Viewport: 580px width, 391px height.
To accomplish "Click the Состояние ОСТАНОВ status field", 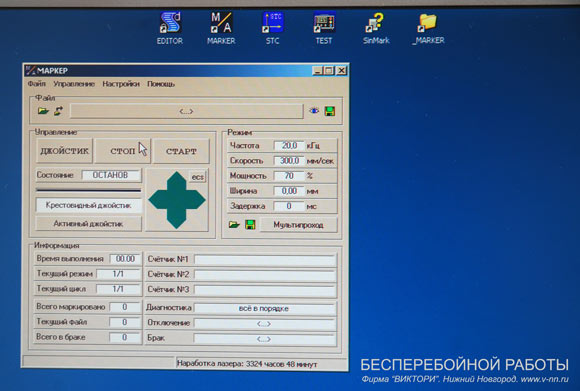I will [111, 175].
